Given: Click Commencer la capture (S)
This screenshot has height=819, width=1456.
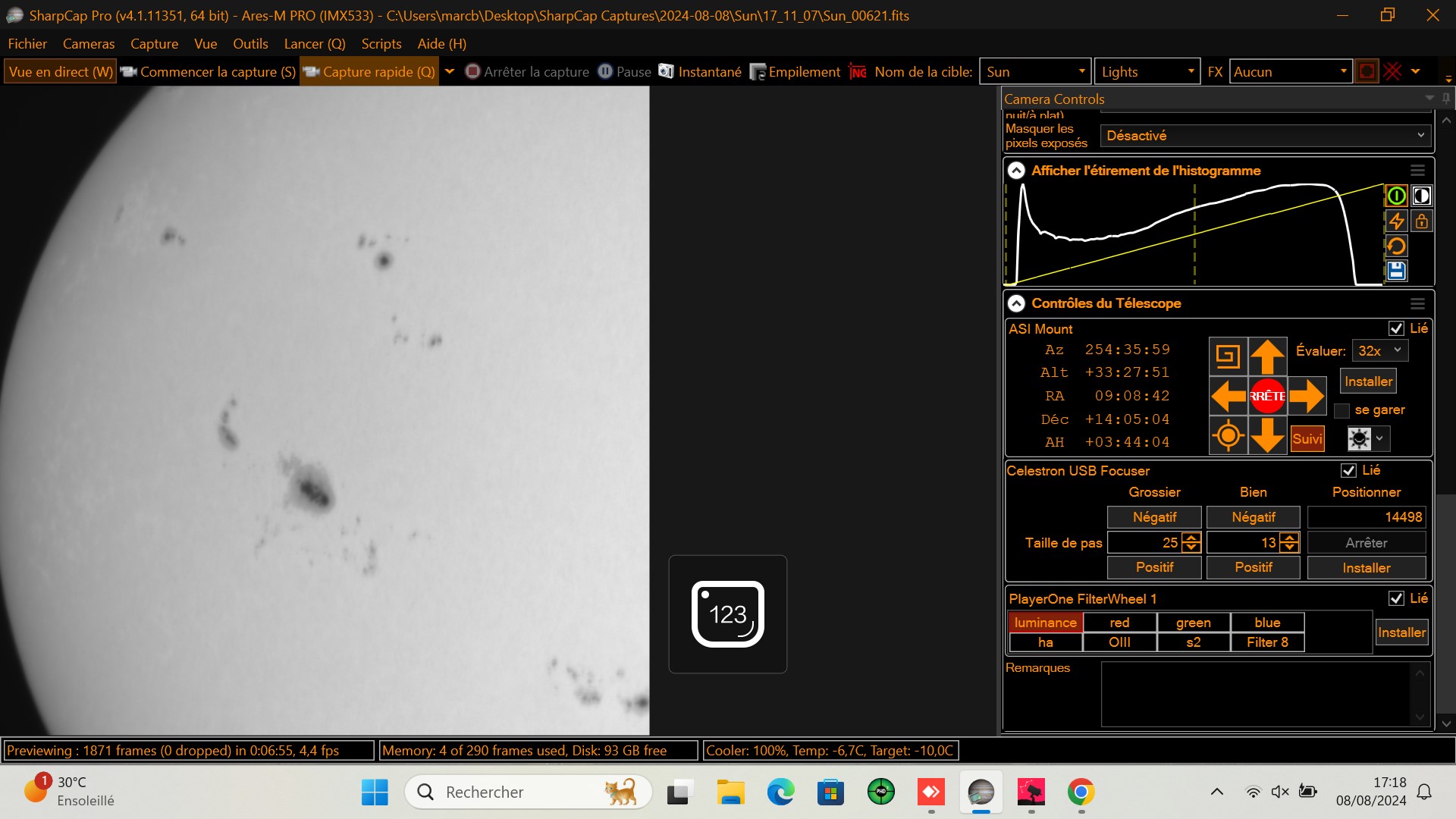Looking at the screenshot, I should click(209, 71).
